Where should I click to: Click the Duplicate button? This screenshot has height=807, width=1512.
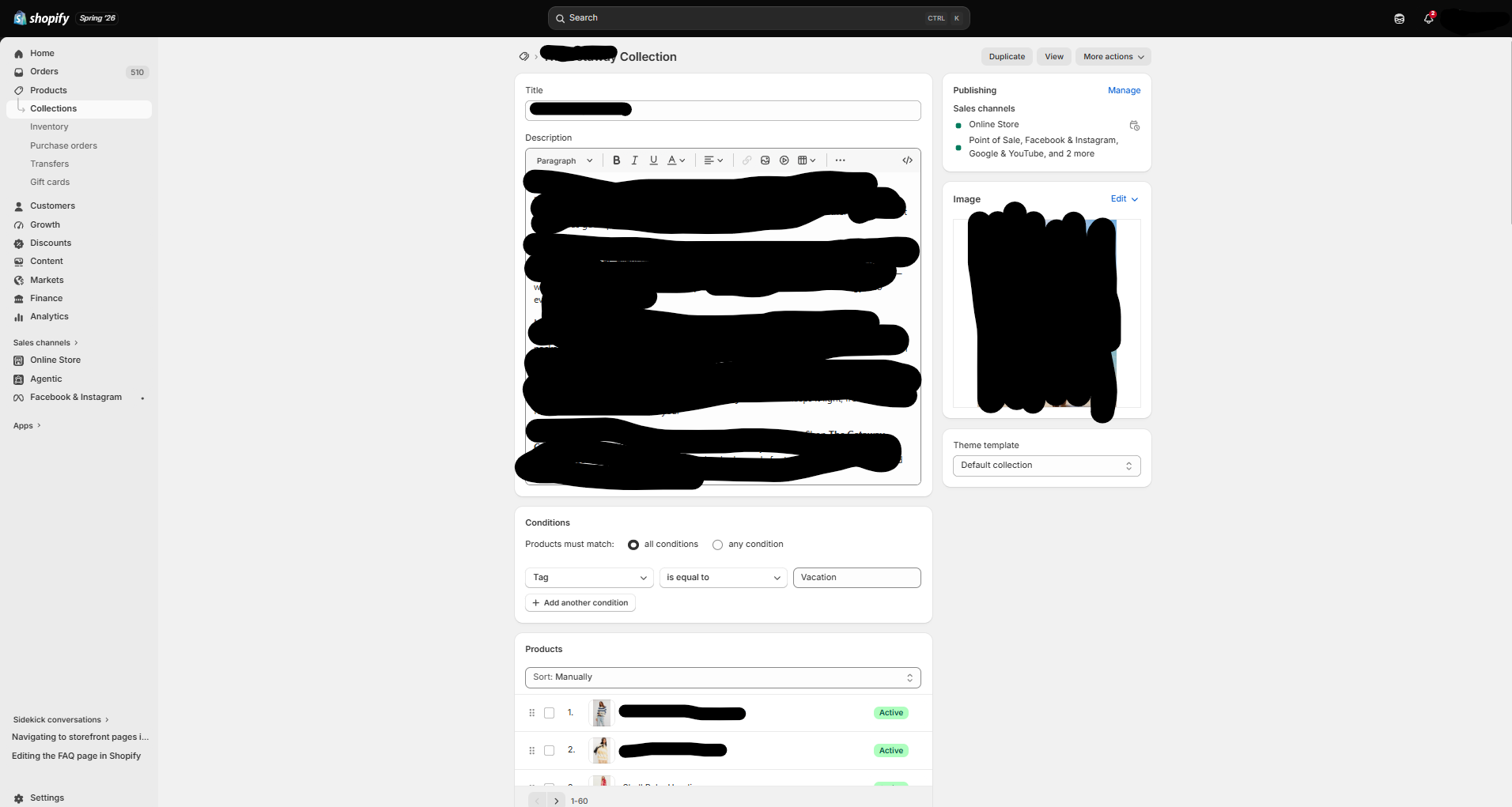[x=1007, y=57]
